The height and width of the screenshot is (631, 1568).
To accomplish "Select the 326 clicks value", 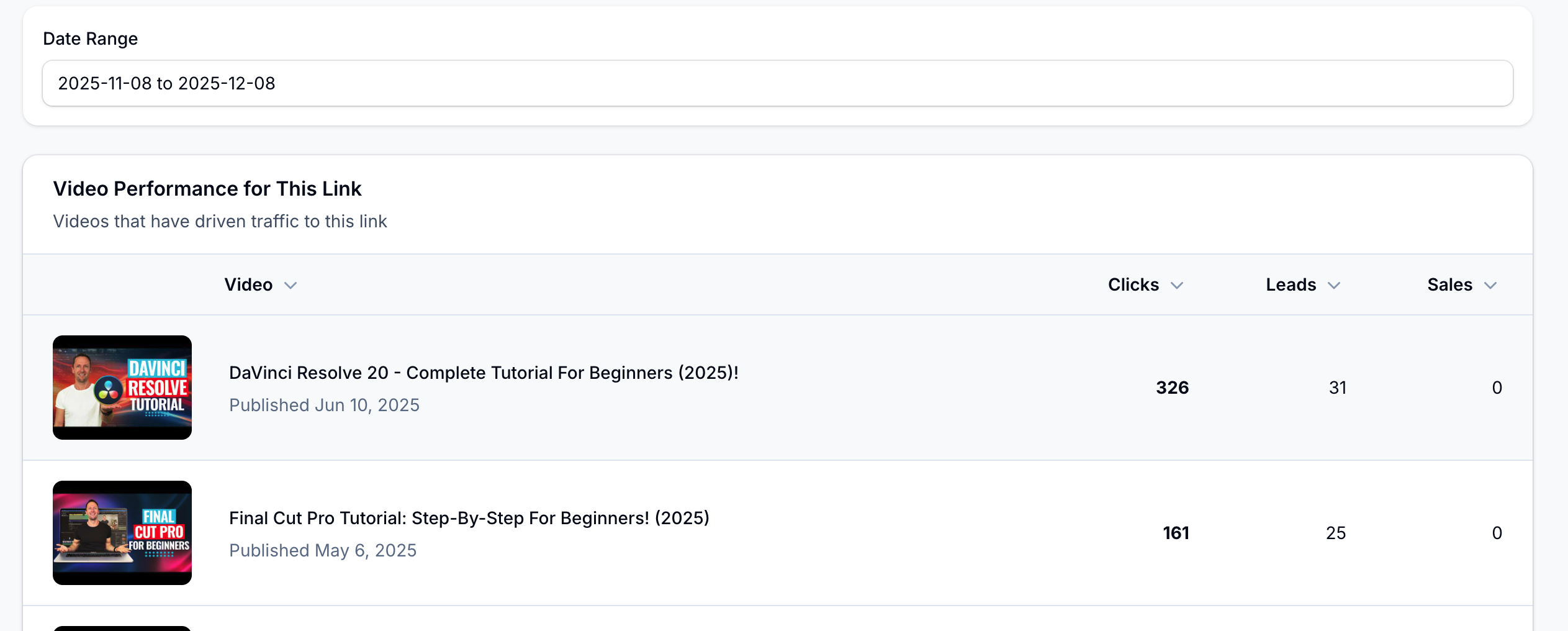I will point(1172,388).
